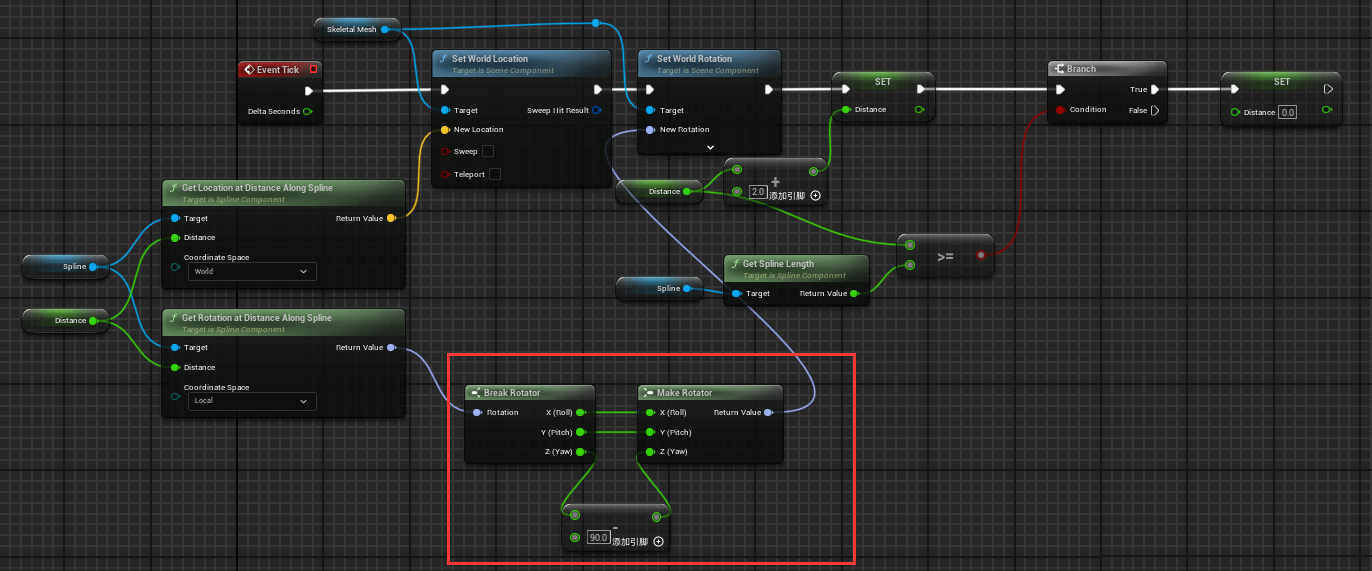
Task: Click the False execution pin on Branch
Action: pyautogui.click(x=1155, y=110)
